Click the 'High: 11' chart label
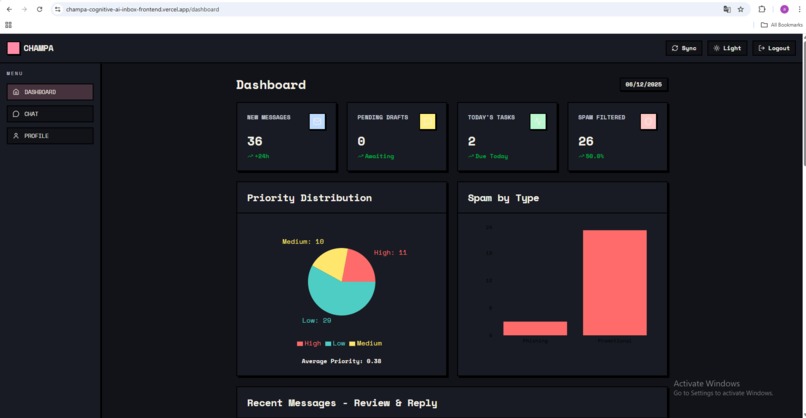Screen dimensions: 806x418 point(390,252)
